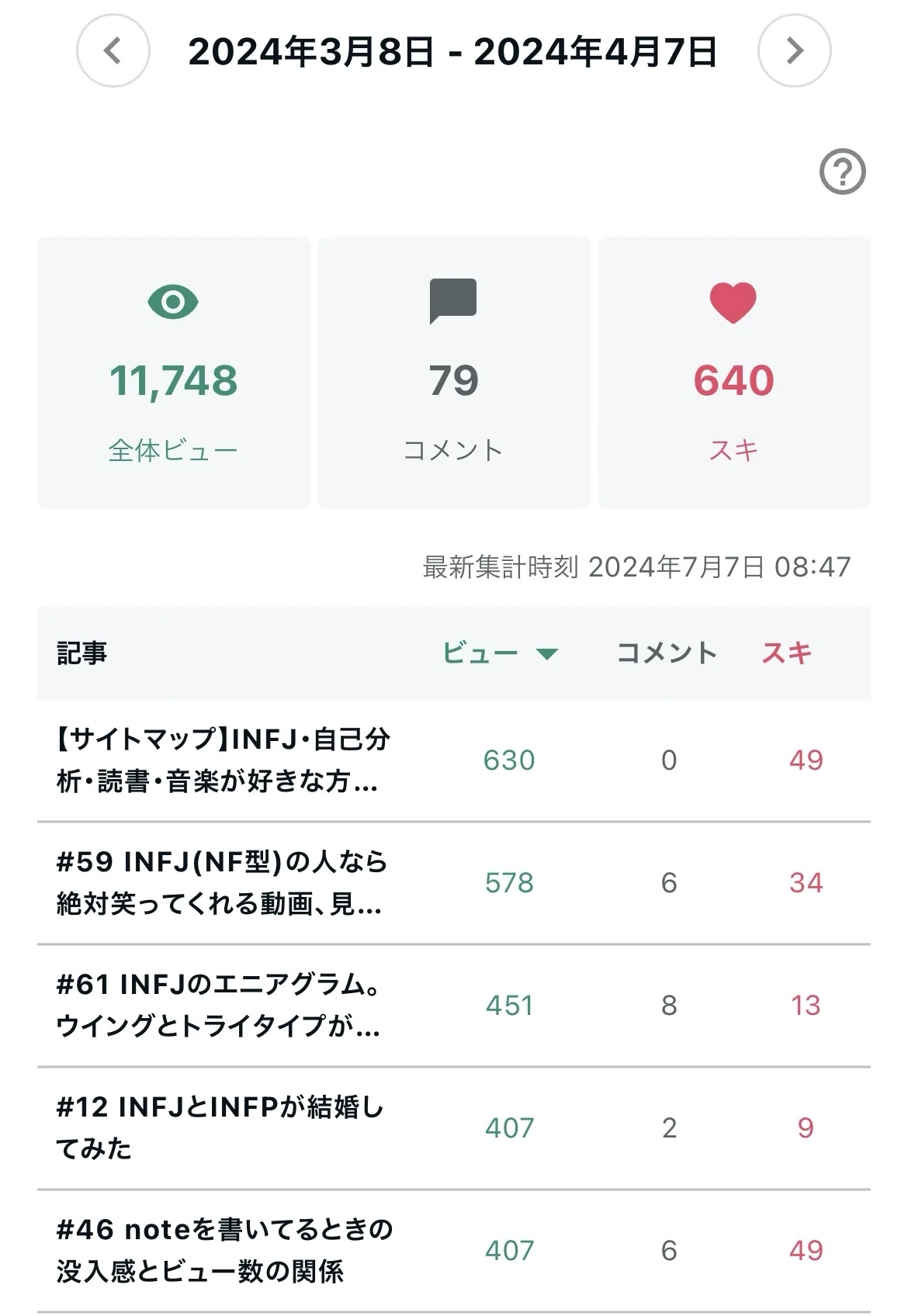Image resolution: width=908 pixels, height=1316 pixels.
Task: Go to previous date range arrow
Action: [x=113, y=50]
